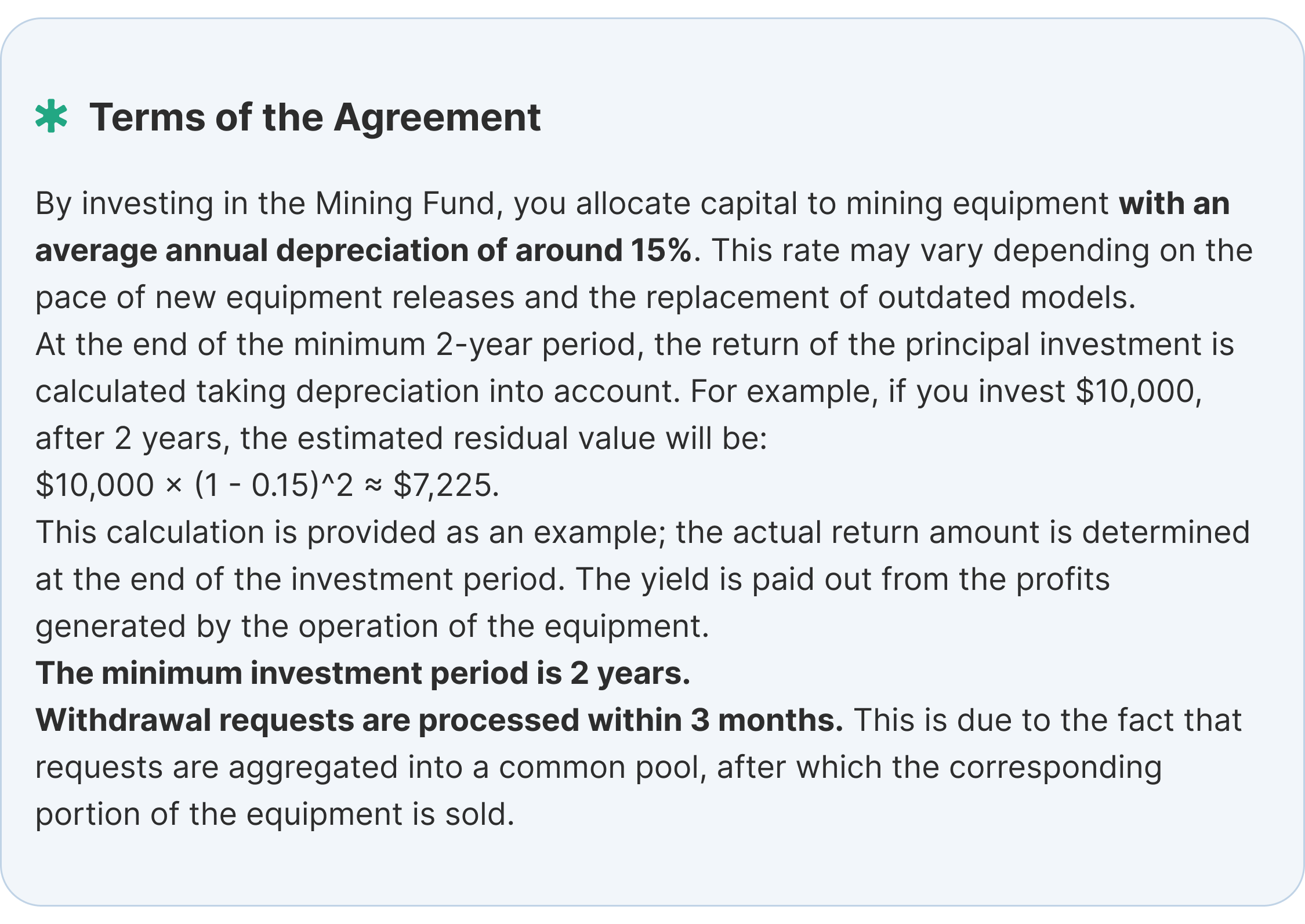This screenshot has height=924, width=1305.
Task: Click 'generated by the operation of the equipment.' line
Action: click(x=372, y=626)
